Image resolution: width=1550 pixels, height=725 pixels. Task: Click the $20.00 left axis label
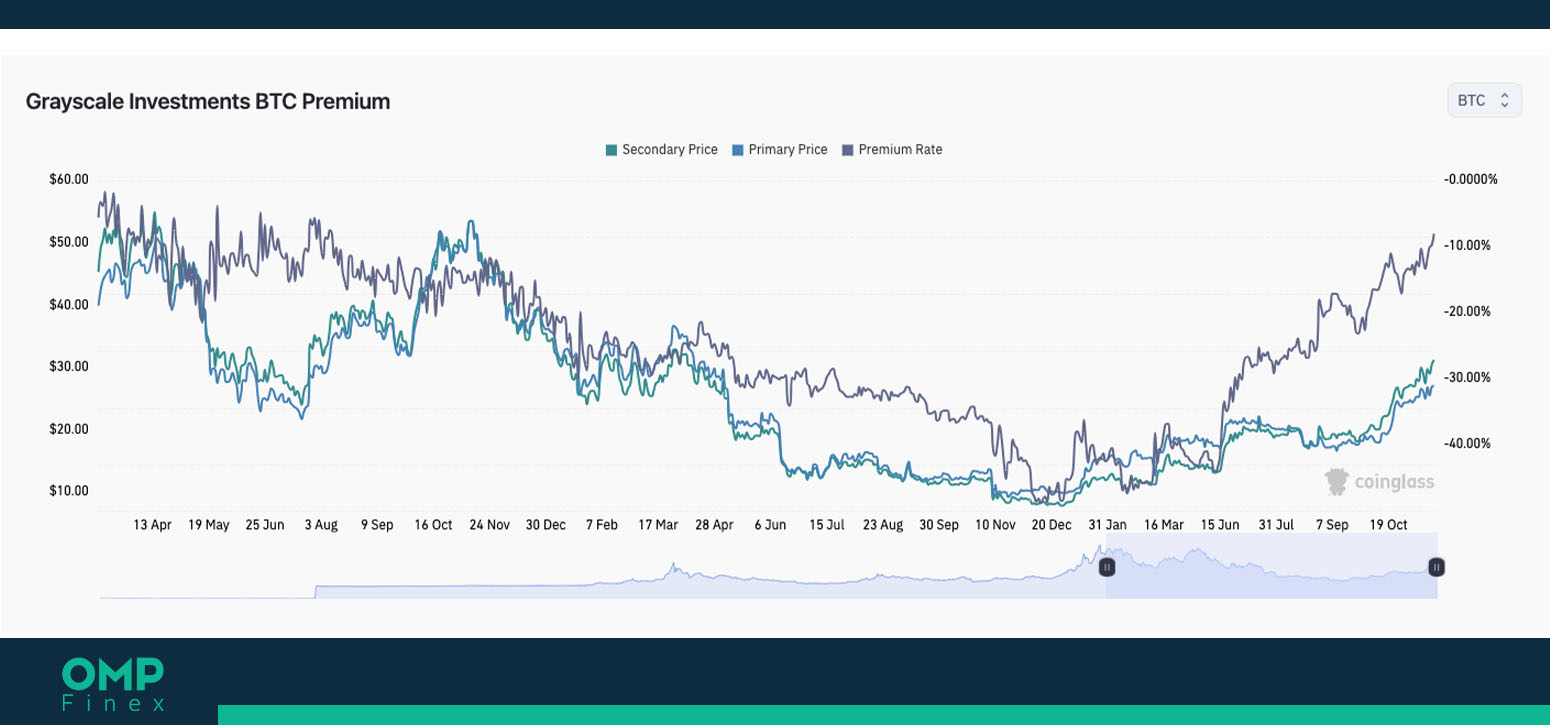pos(69,428)
